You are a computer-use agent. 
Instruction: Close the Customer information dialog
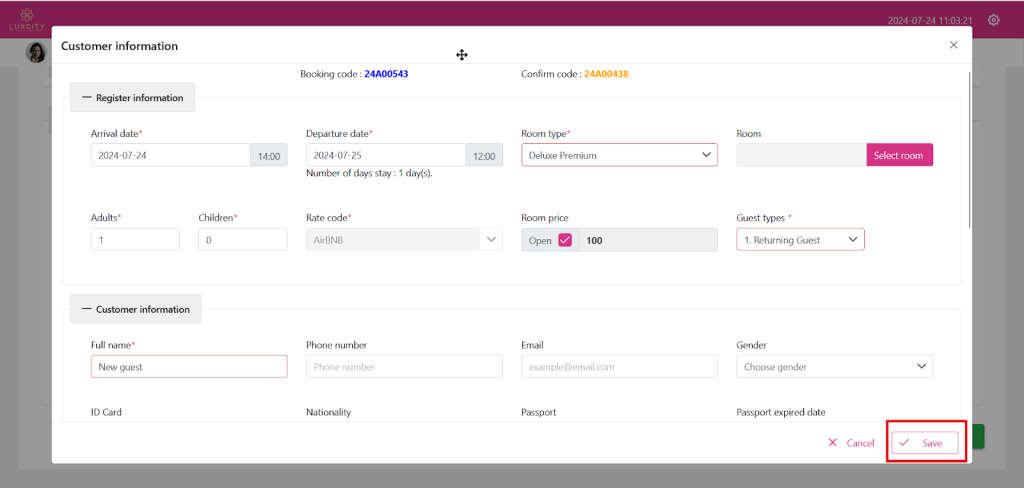click(x=953, y=45)
